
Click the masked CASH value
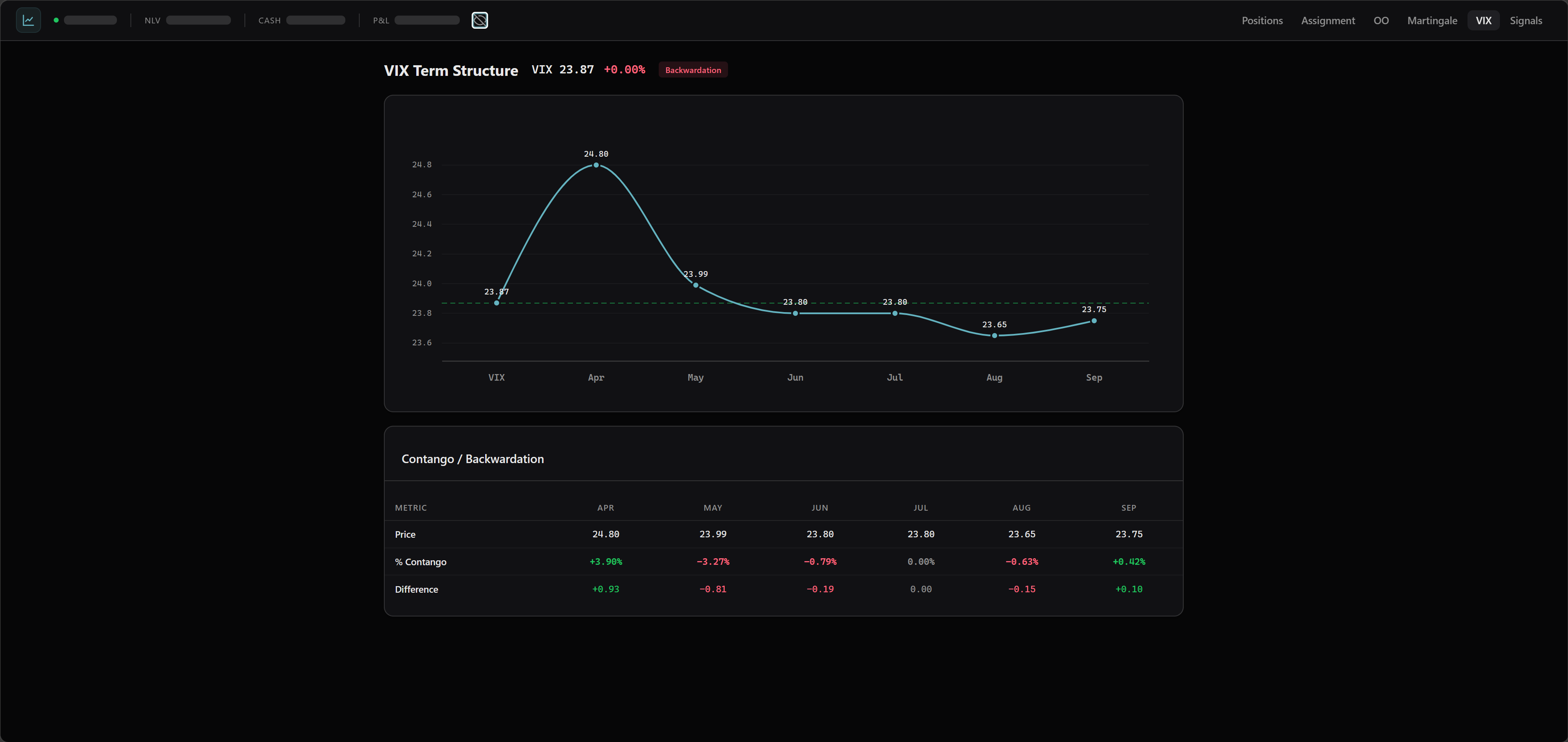315,20
